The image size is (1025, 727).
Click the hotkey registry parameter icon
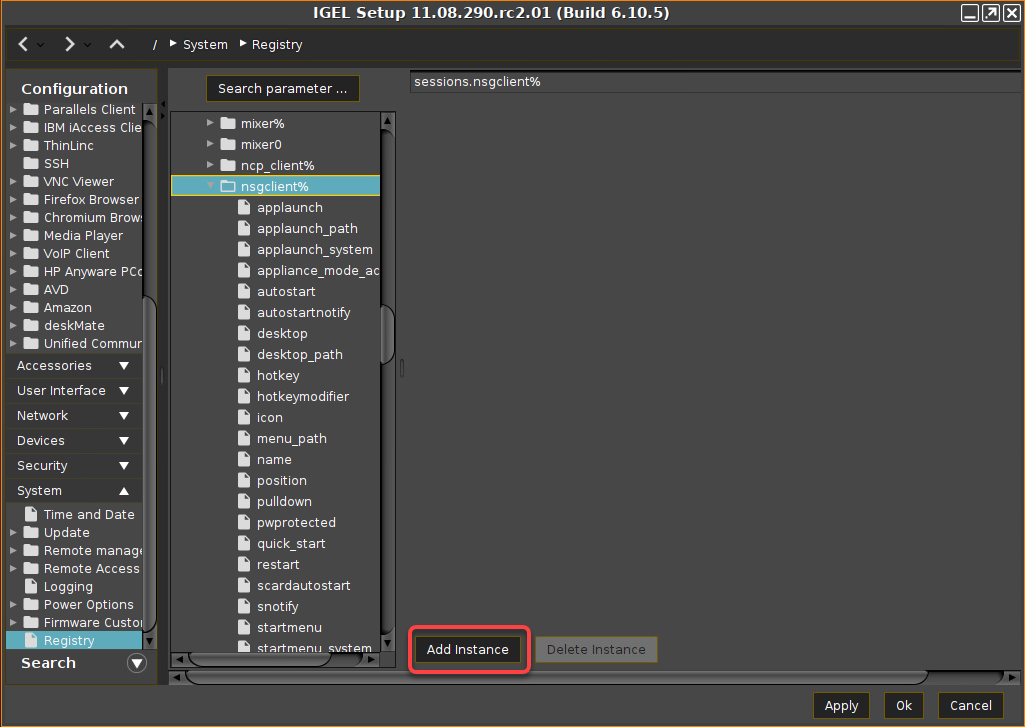coord(243,375)
